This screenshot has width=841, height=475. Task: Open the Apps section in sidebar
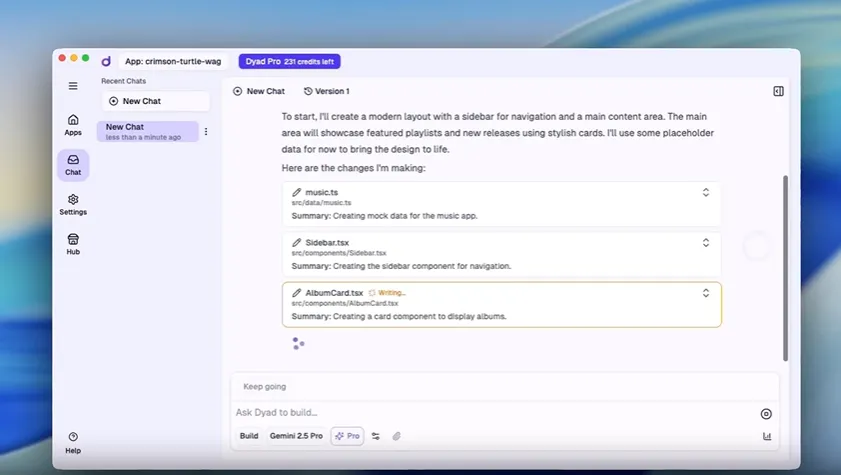pos(73,124)
